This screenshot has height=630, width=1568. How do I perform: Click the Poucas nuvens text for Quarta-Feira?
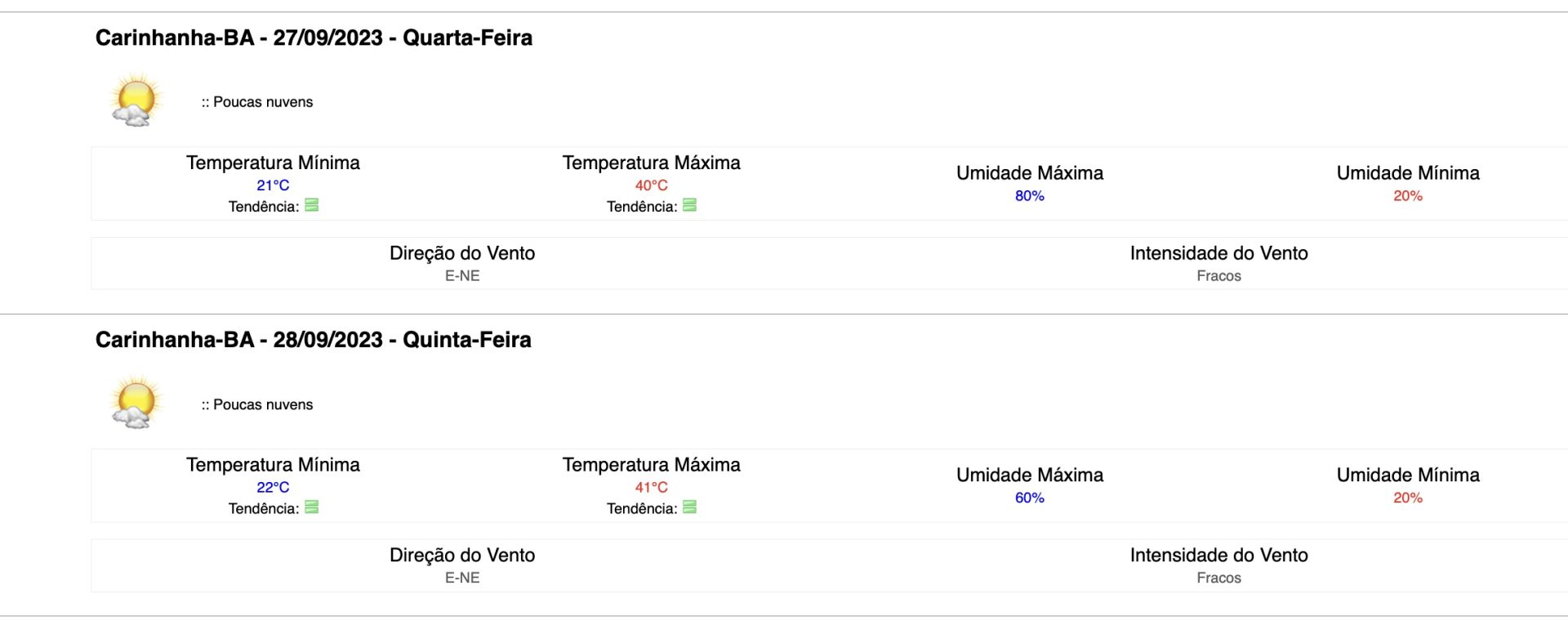click(263, 102)
